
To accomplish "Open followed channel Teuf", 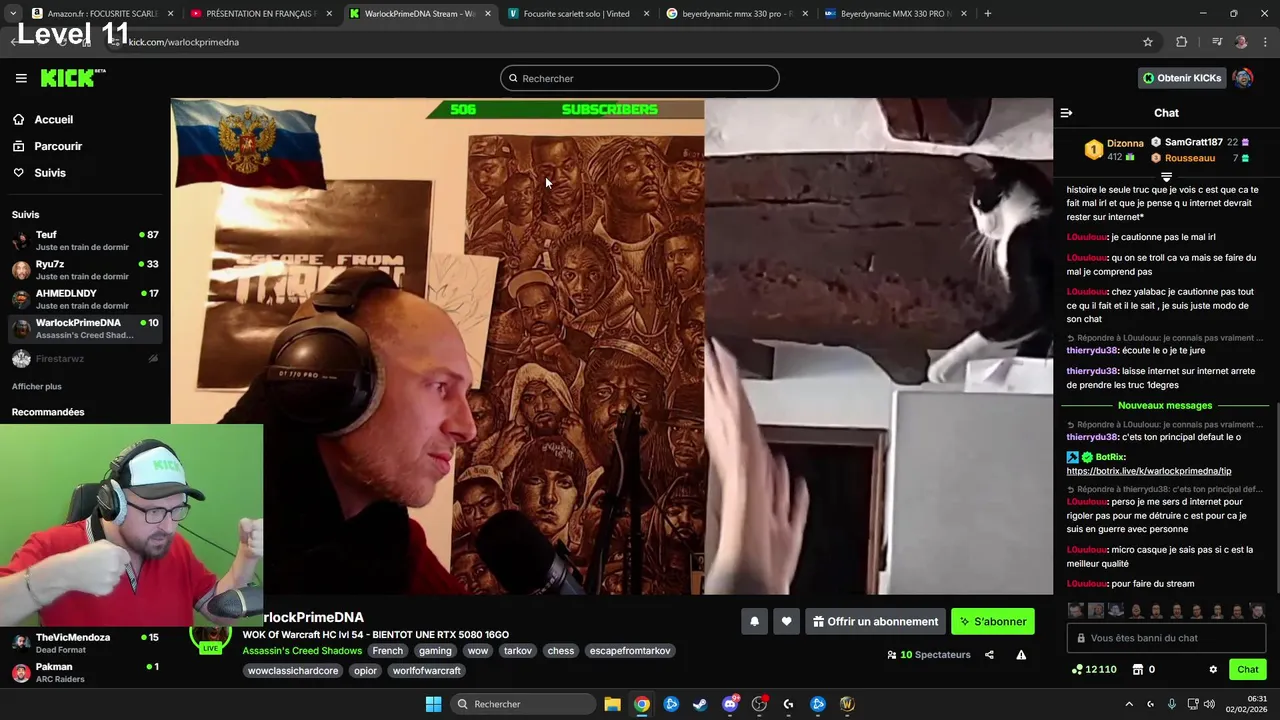I will click(85, 240).
